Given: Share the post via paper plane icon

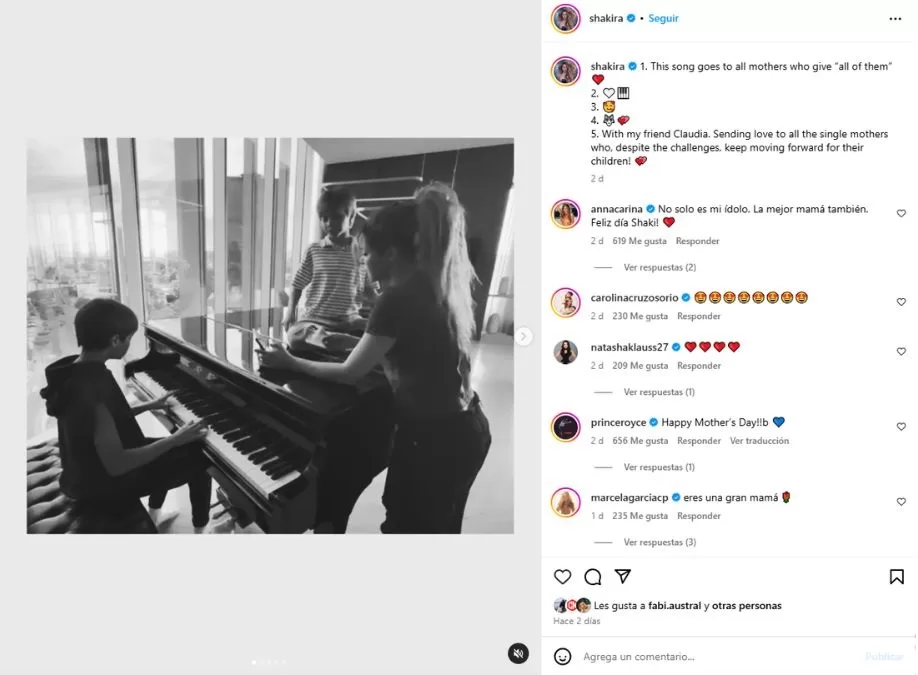Looking at the screenshot, I should pyautogui.click(x=622, y=577).
